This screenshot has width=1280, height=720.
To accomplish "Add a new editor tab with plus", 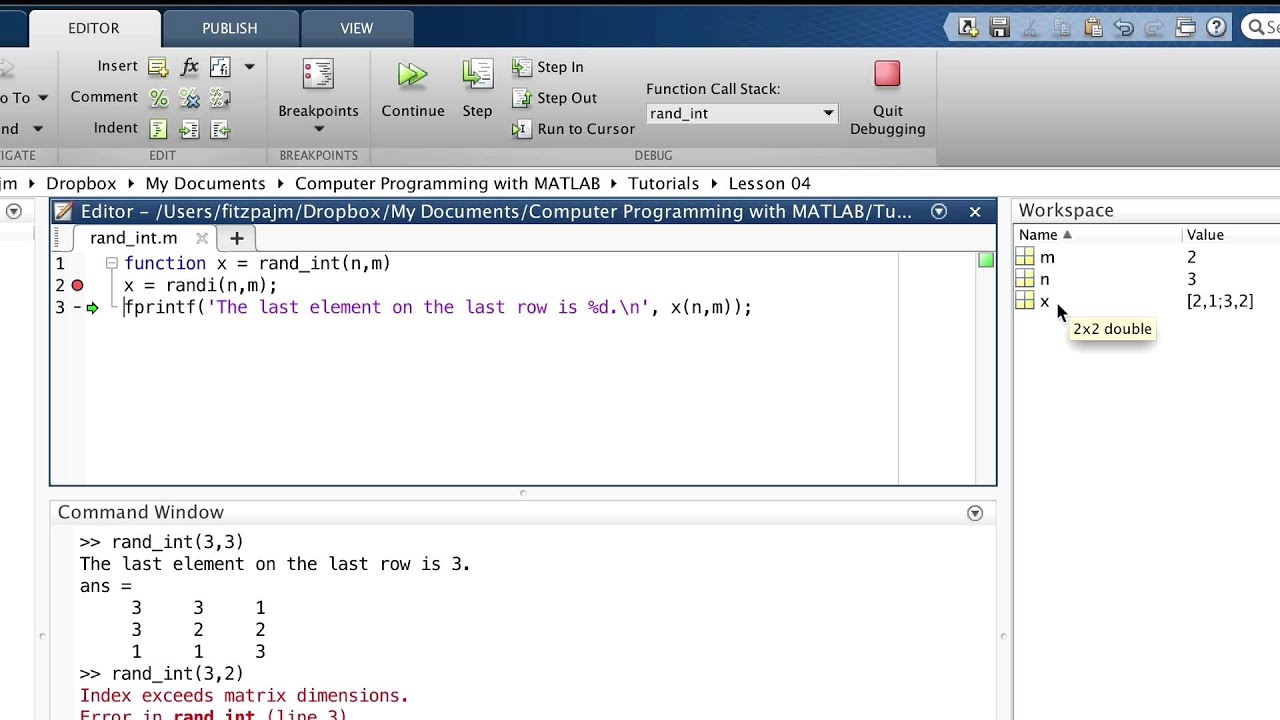I will coord(237,238).
